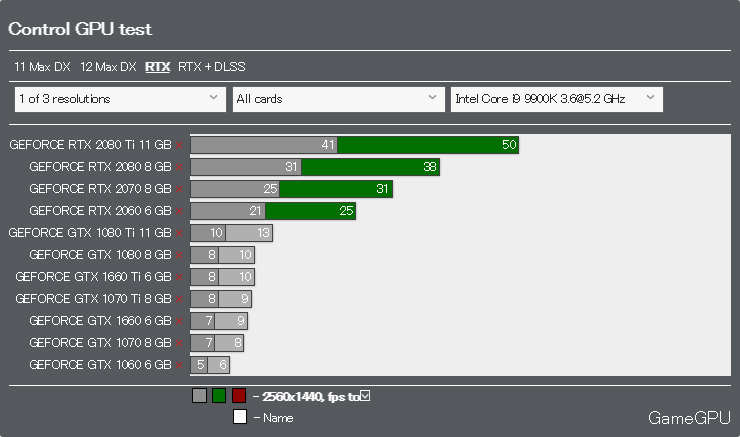
Task: Remove GEFORCE GTX 1080 Ti 11 GB row
Action: pos(179,233)
